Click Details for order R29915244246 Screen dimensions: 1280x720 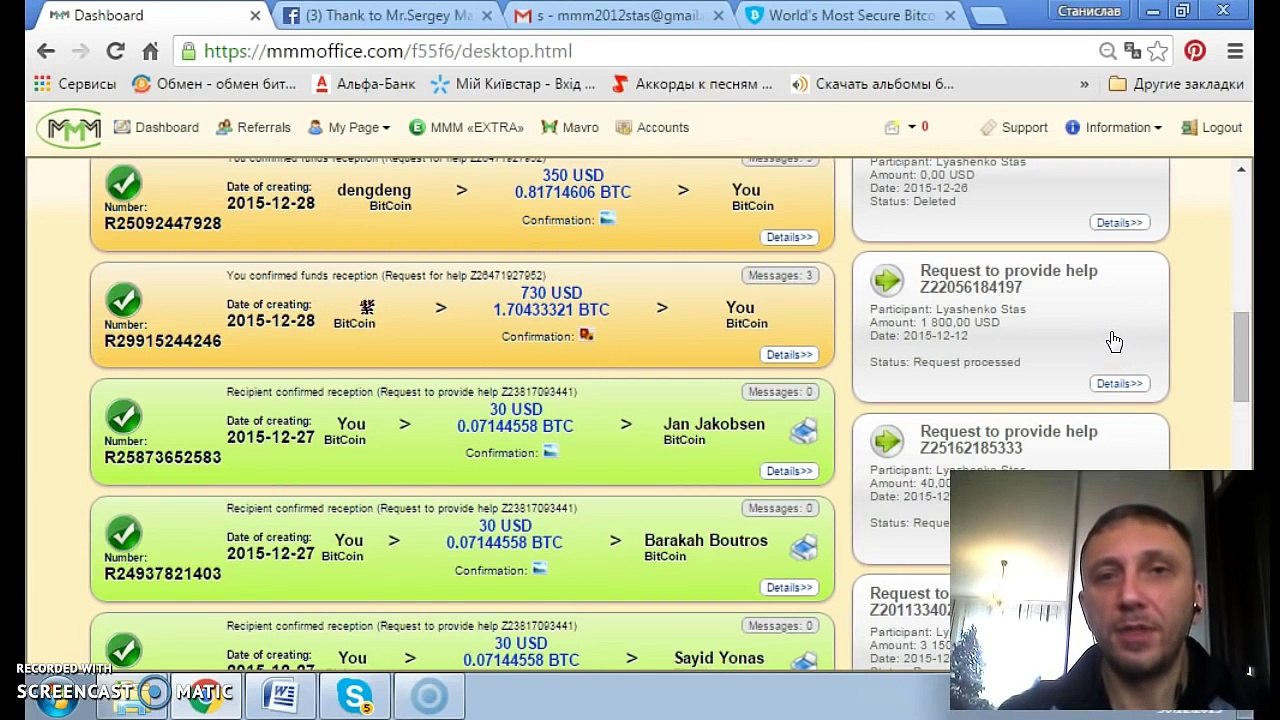coord(789,354)
